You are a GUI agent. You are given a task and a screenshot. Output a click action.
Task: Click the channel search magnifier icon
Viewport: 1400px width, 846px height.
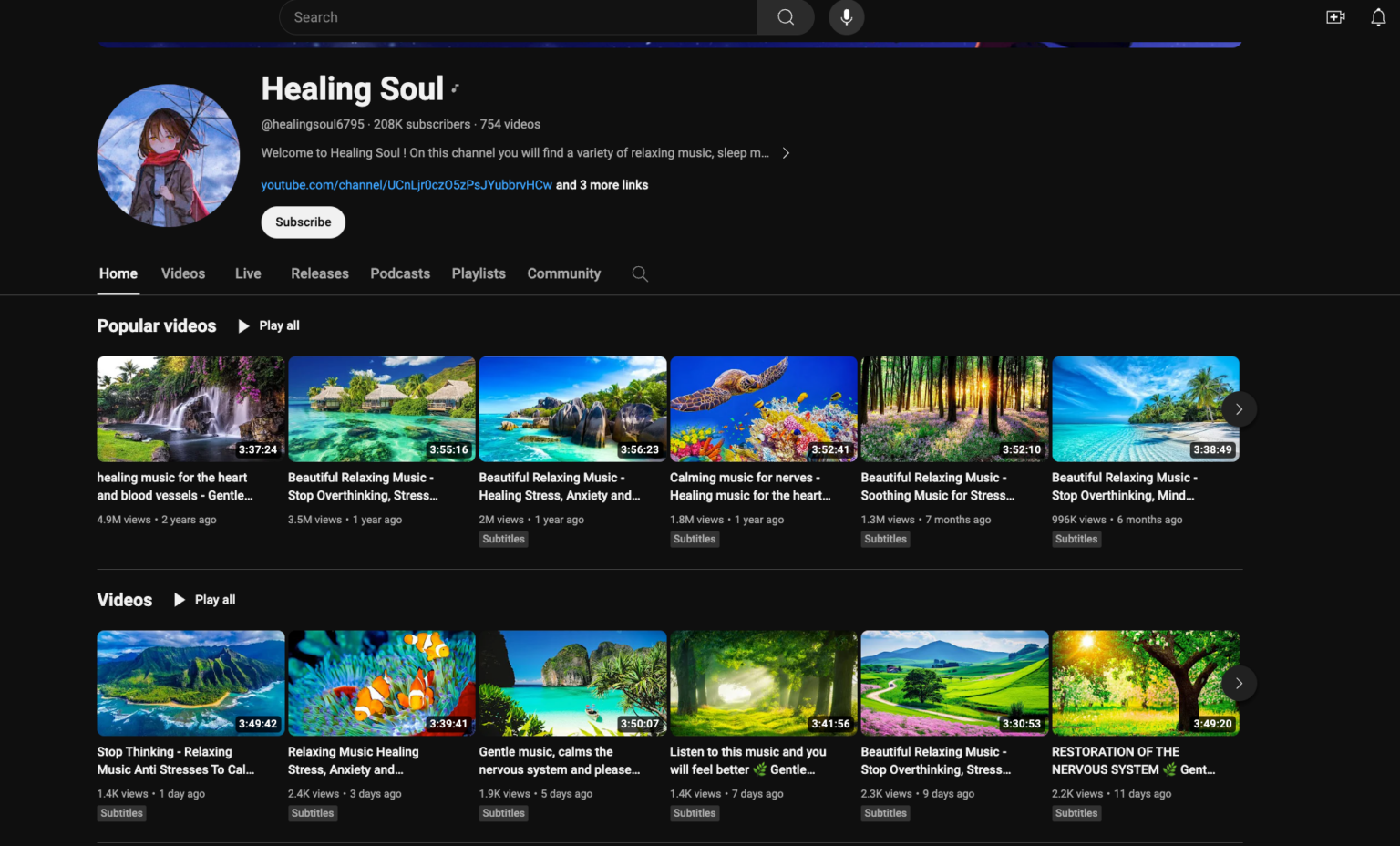(x=640, y=273)
